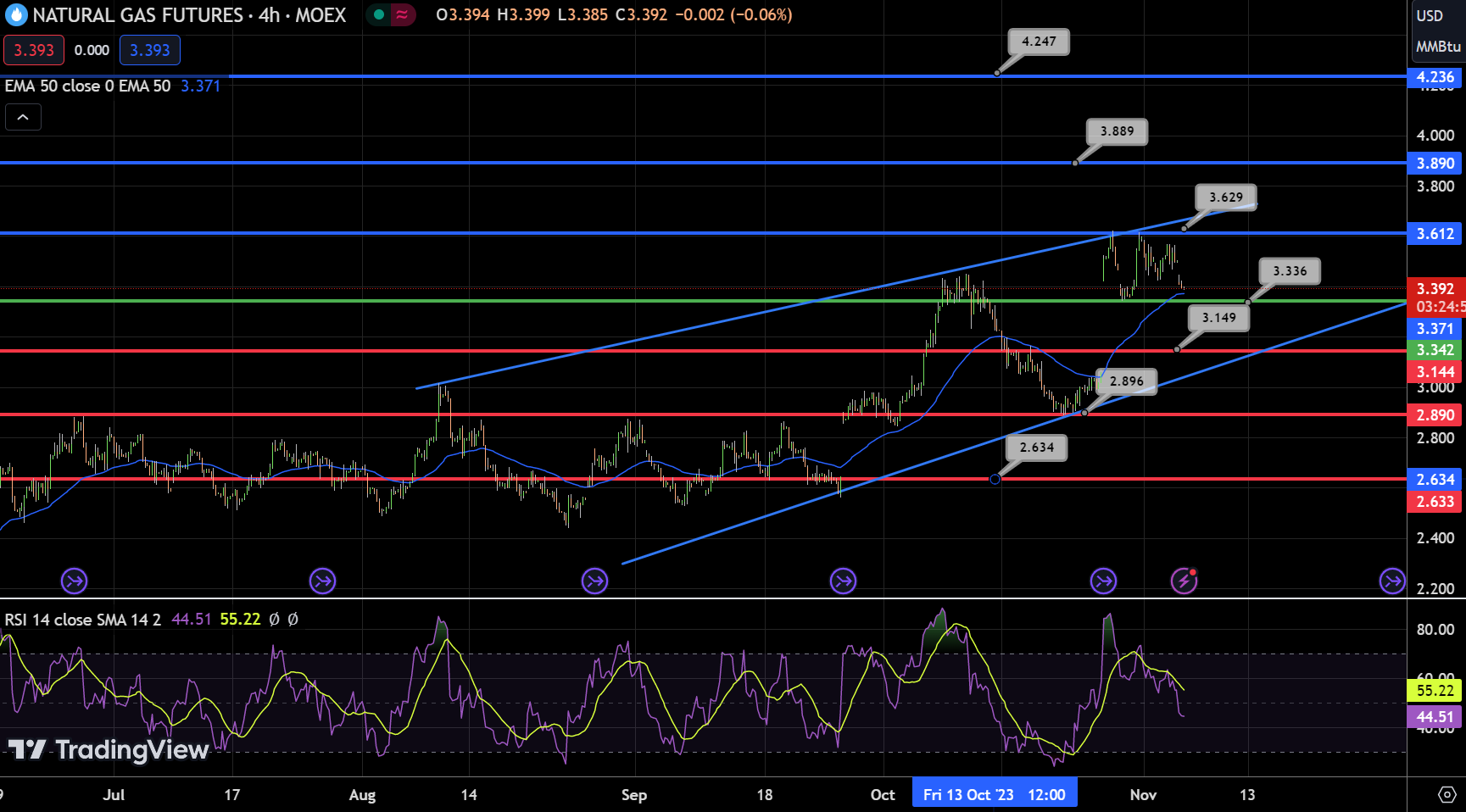This screenshot has width=1466, height=812.
Task: Click the 3.371 EMA value axis label
Action: click(1435, 329)
